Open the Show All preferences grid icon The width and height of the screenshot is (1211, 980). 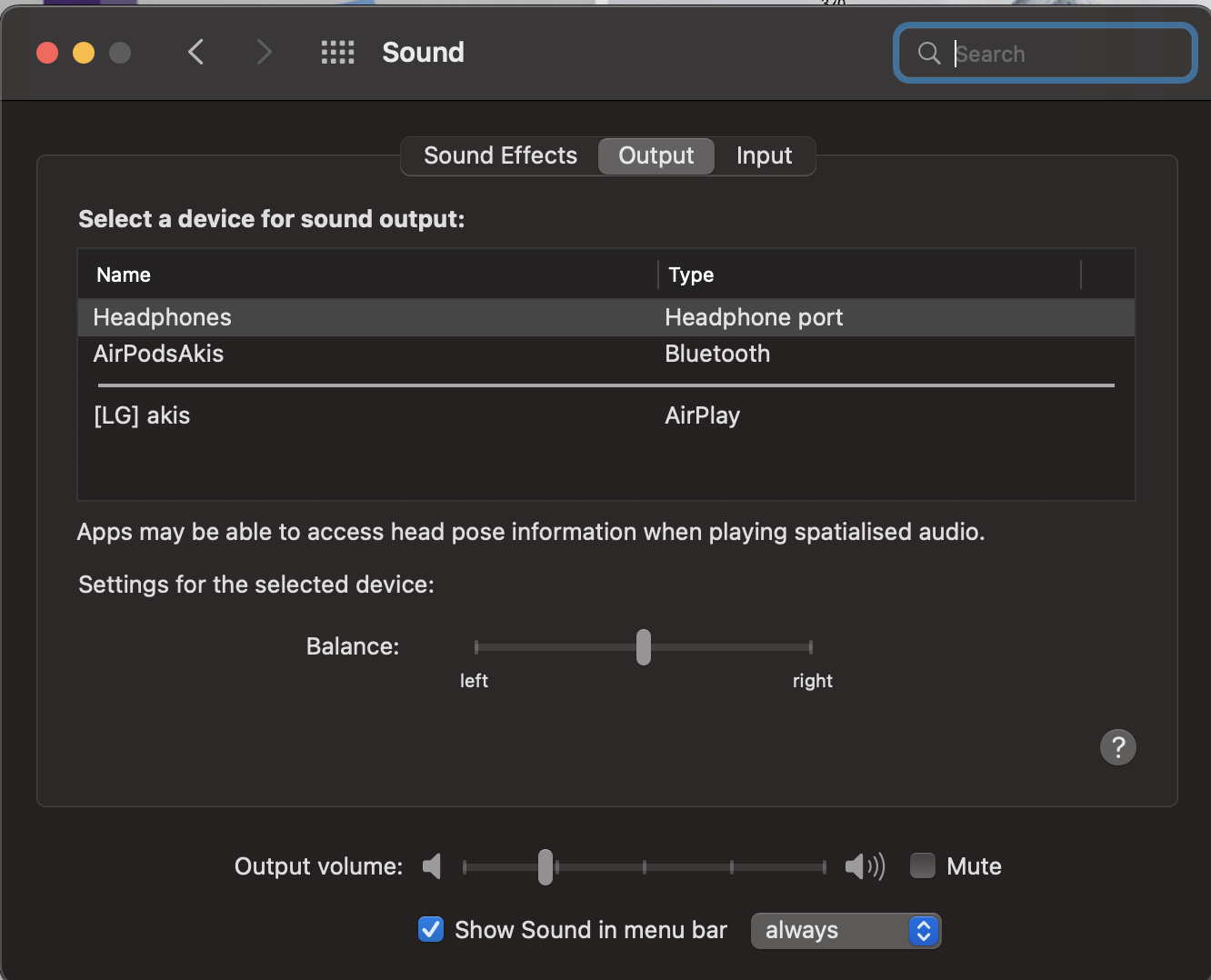coord(337,52)
